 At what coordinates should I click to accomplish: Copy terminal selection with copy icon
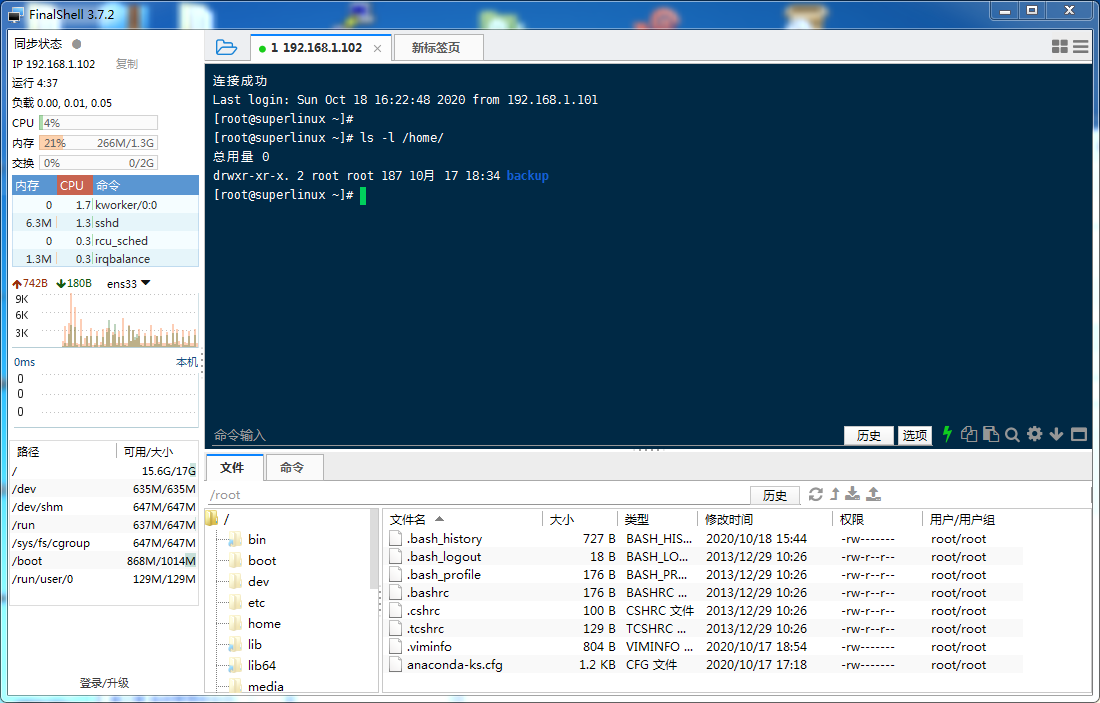969,434
